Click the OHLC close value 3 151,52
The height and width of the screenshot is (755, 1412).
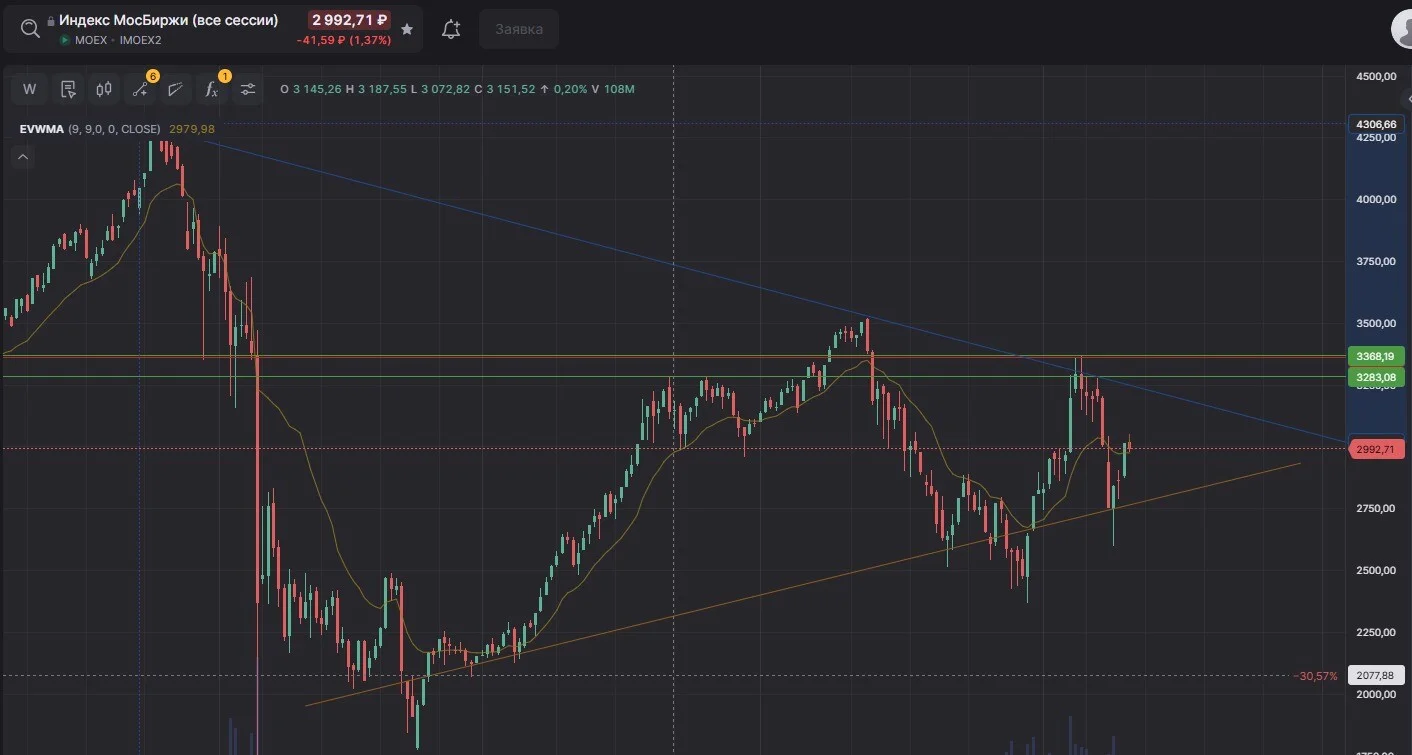pyautogui.click(x=512, y=89)
